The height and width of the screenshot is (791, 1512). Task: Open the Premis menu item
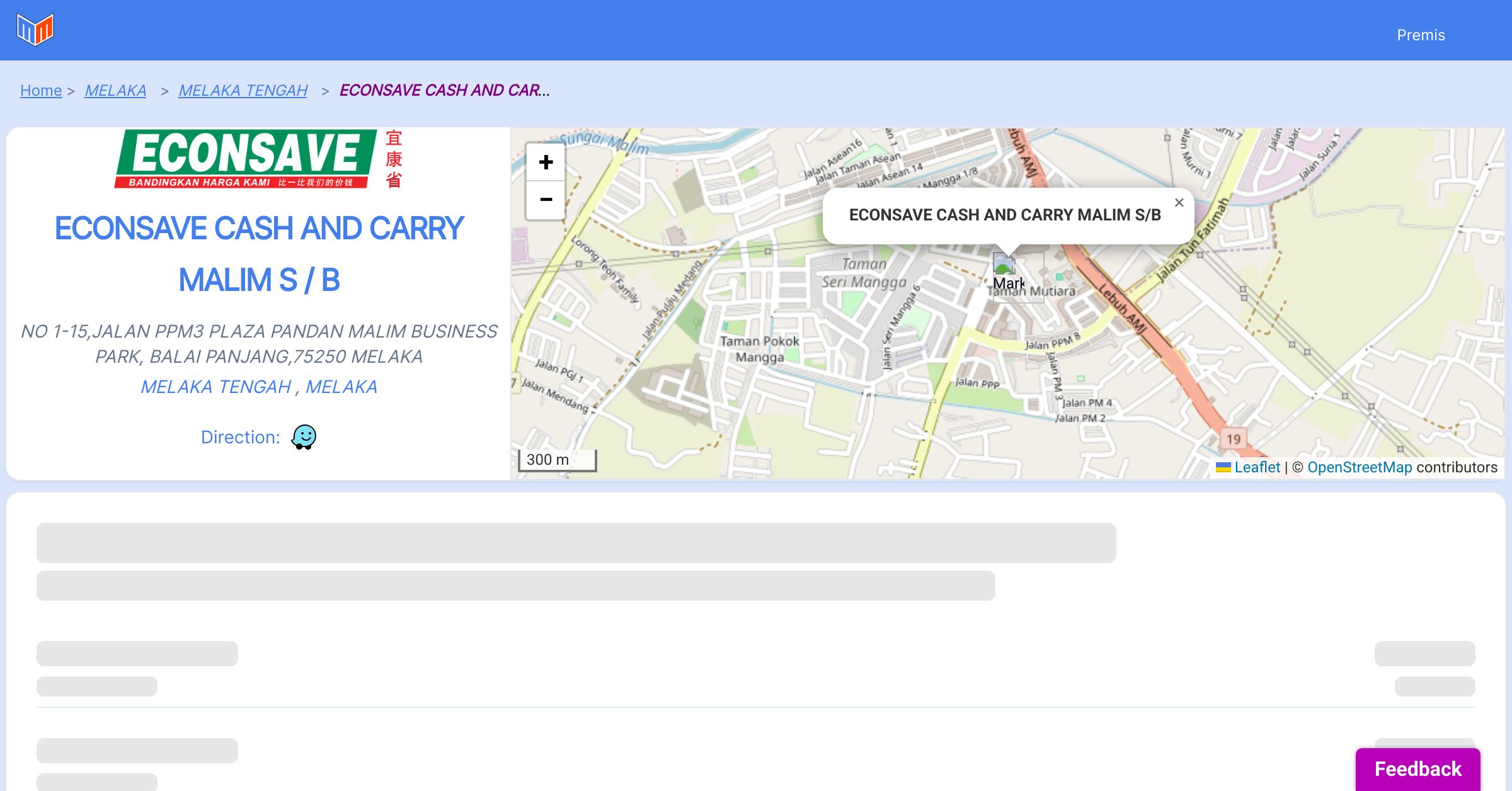click(1421, 35)
